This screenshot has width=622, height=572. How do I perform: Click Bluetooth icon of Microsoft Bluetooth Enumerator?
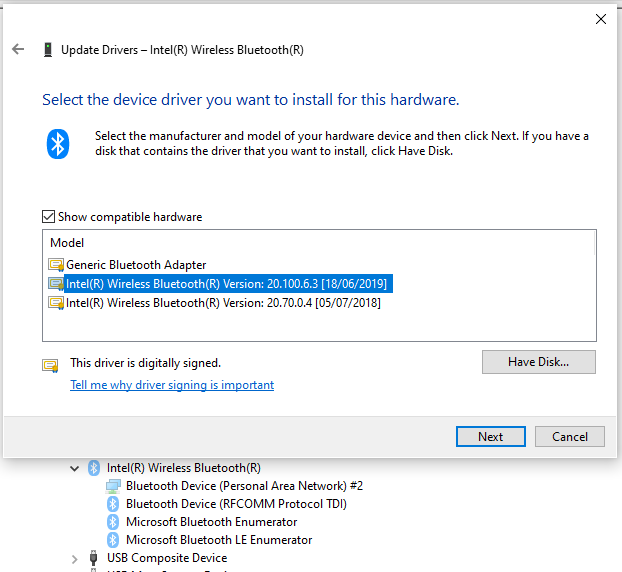pos(113,522)
